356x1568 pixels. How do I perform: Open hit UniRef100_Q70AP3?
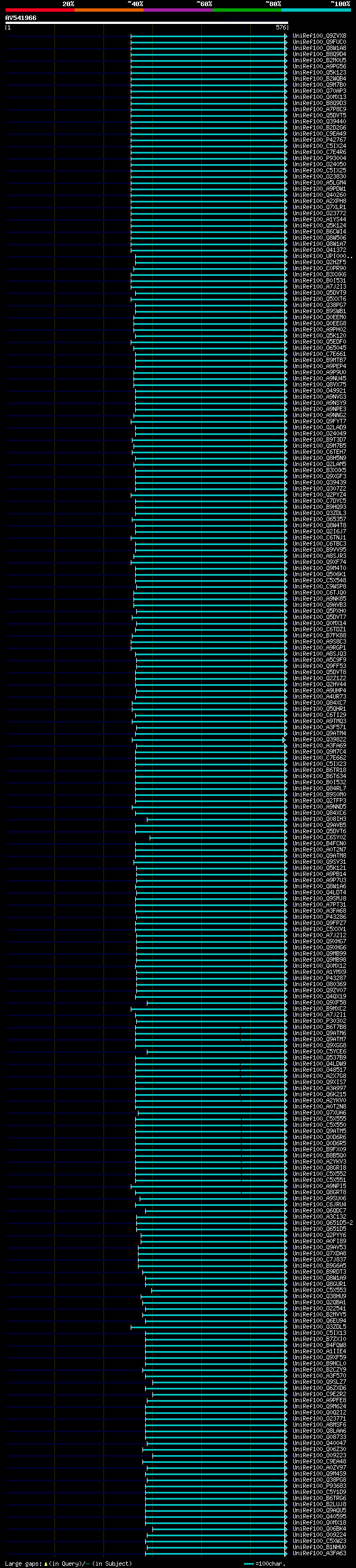tap(319, 91)
